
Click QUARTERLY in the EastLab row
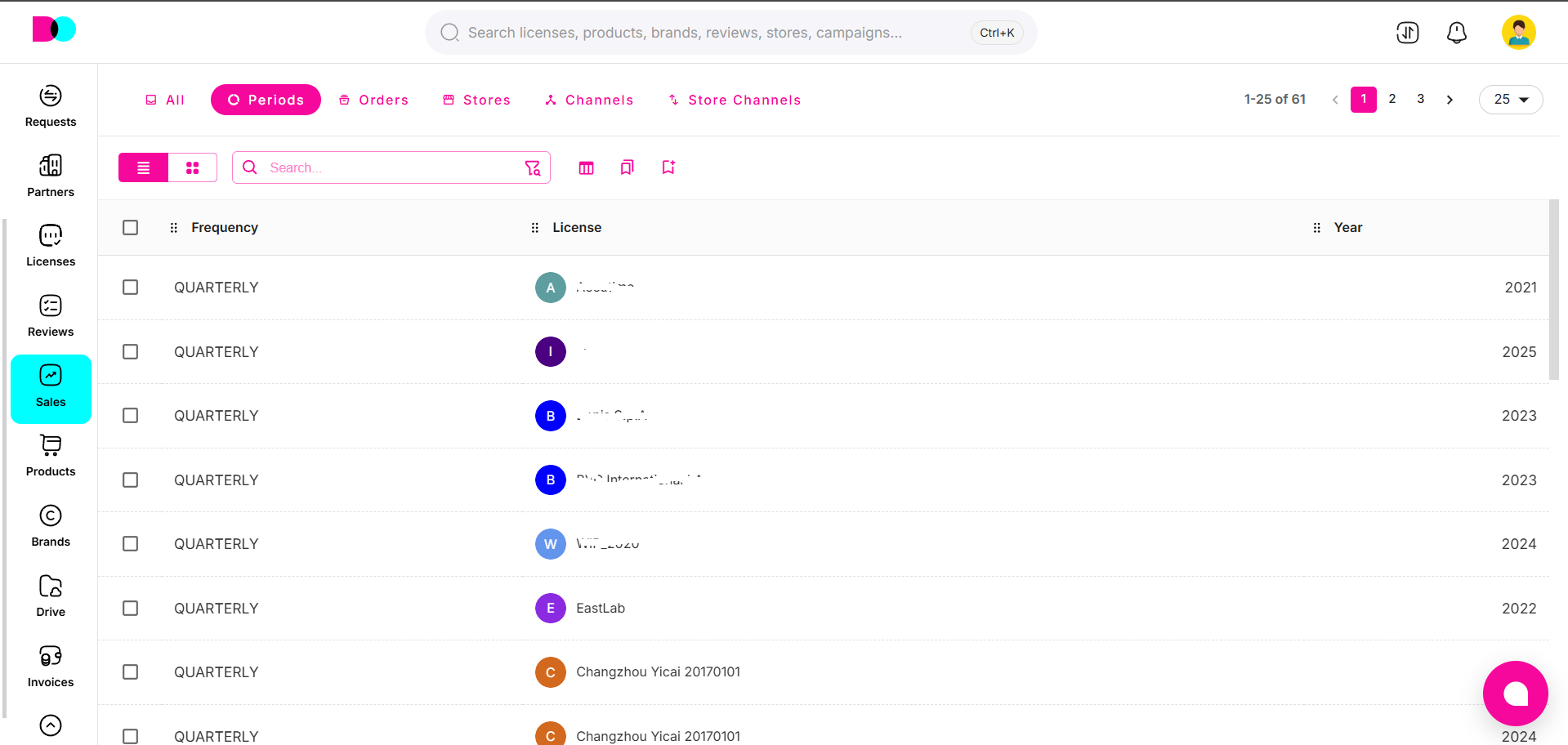[x=217, y=609]
